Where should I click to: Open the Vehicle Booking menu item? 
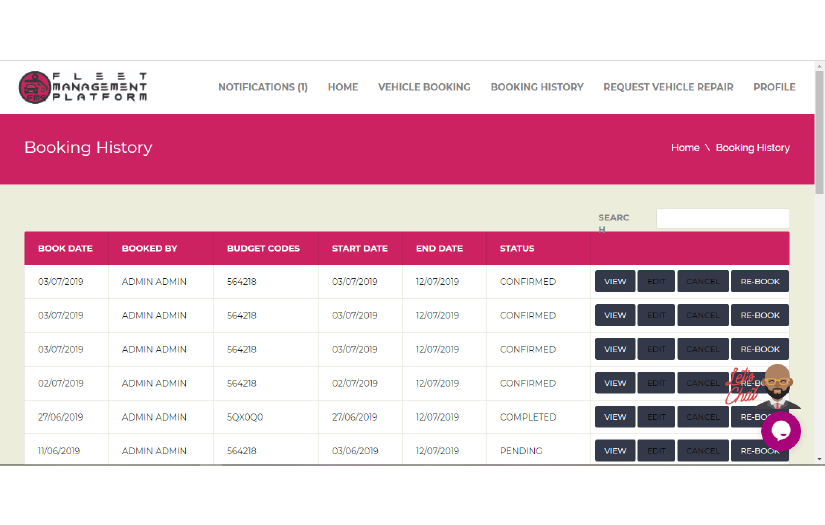(x=424, y=87)
